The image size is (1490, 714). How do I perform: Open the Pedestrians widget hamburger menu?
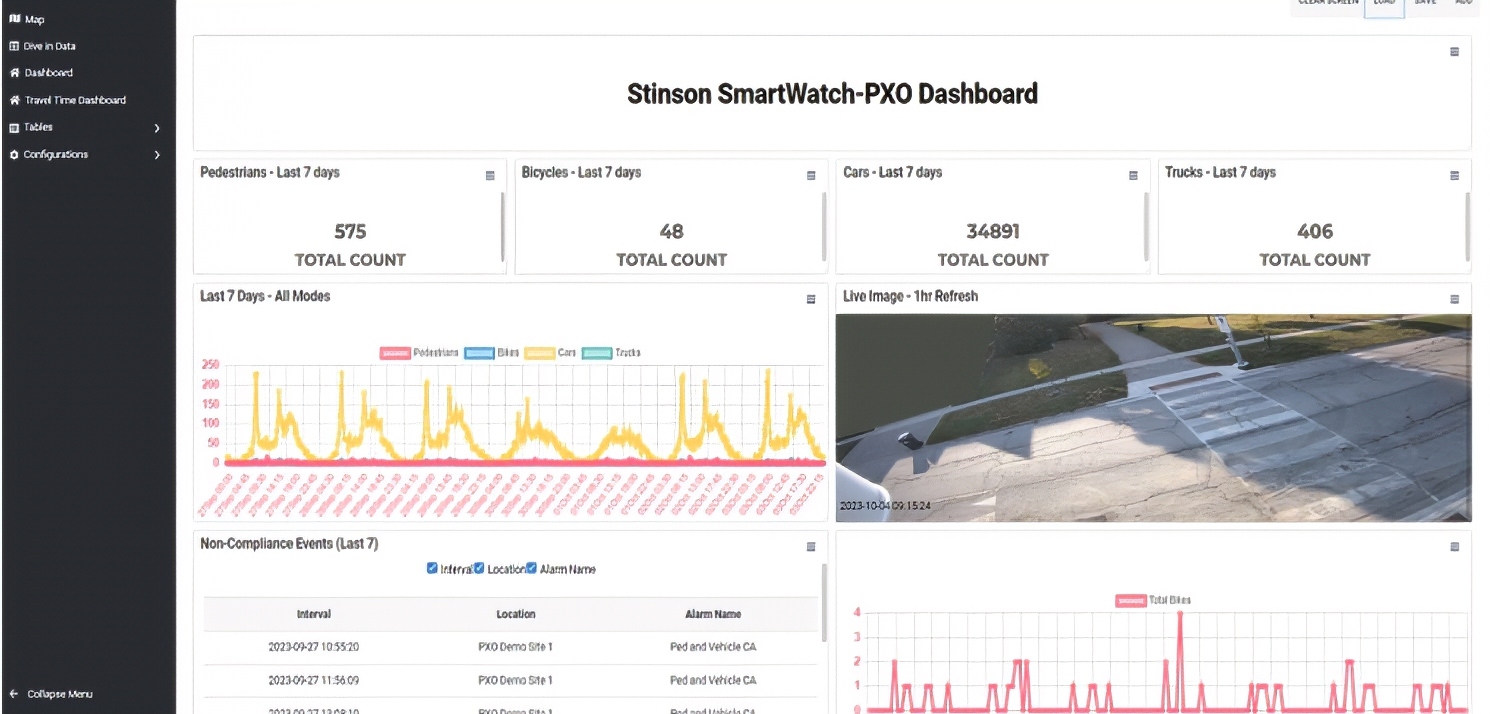coord(490,176)
